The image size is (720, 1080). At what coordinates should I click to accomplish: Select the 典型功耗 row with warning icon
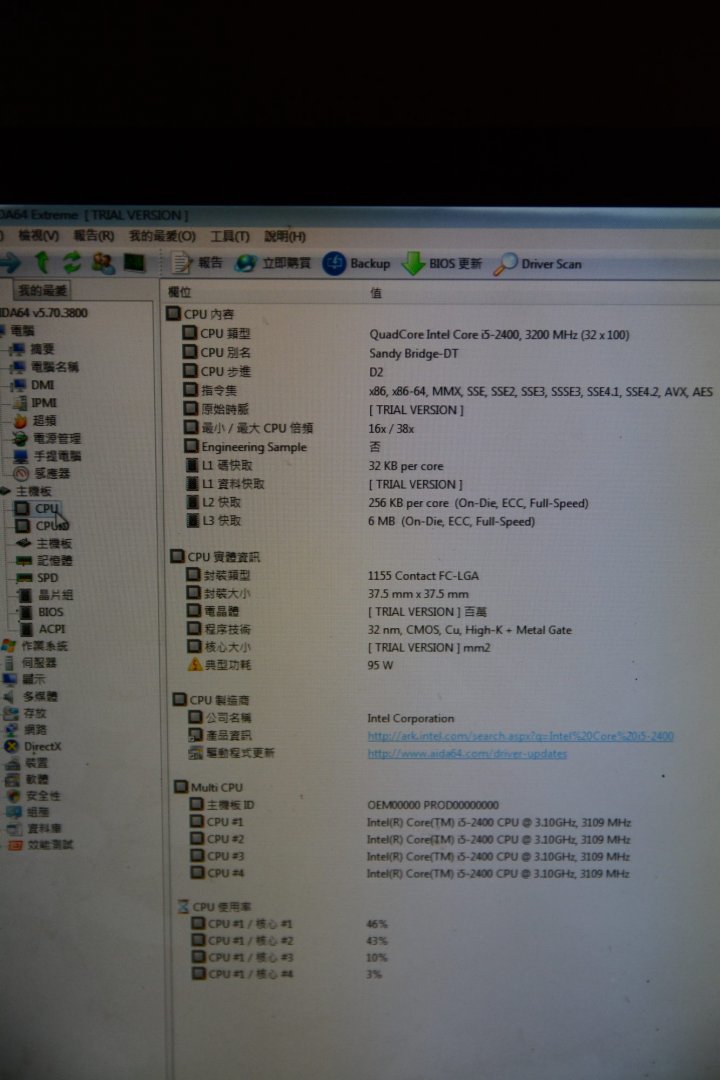(290, 665)
